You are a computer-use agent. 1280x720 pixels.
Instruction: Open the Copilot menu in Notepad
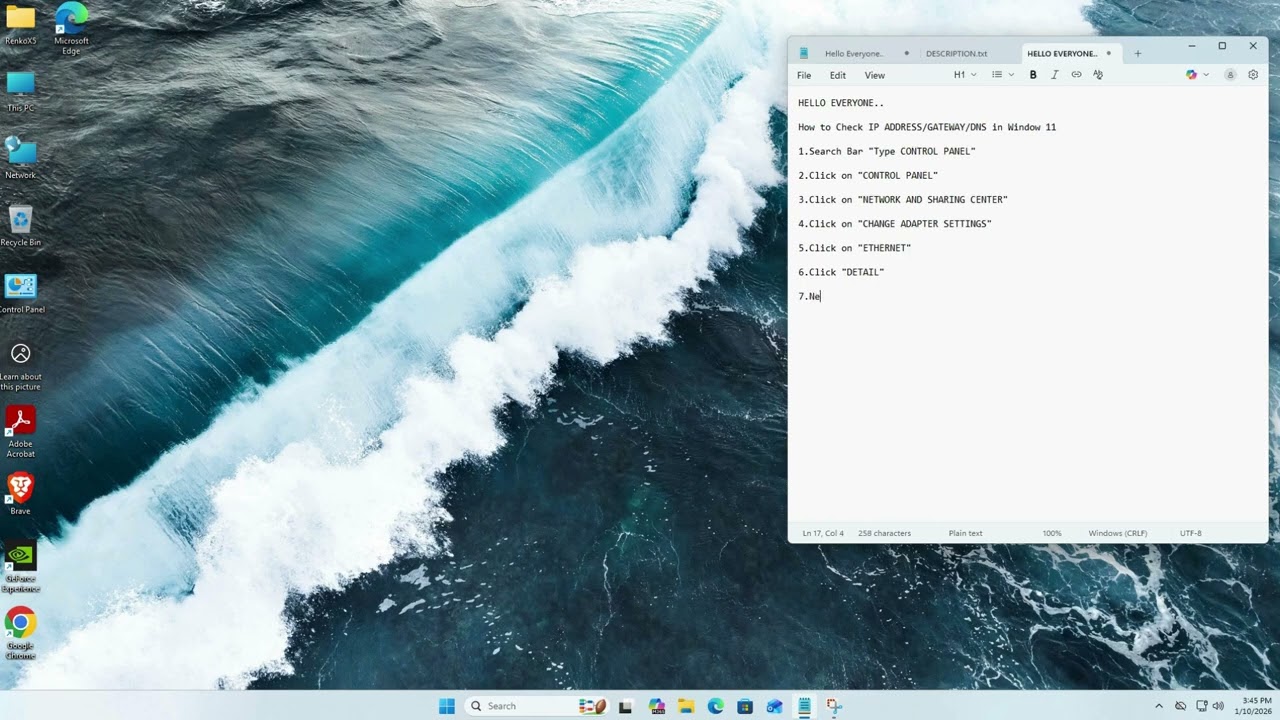1191,75
